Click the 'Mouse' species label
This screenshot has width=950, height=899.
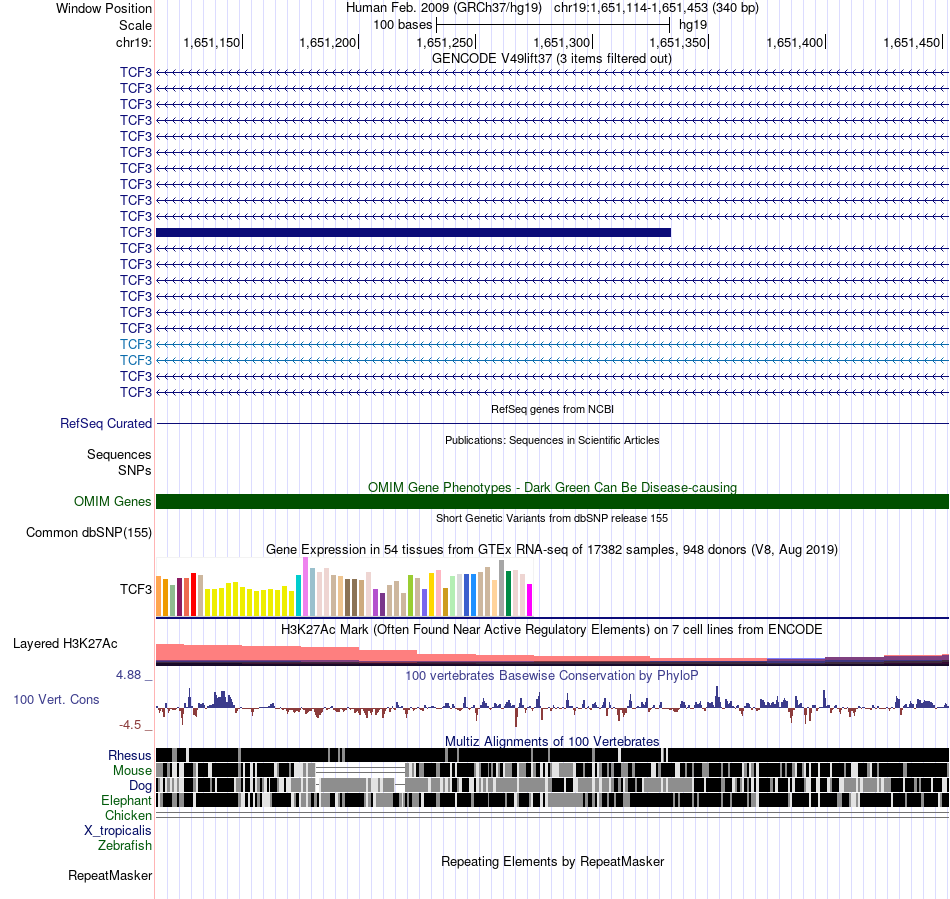[132, 771]
